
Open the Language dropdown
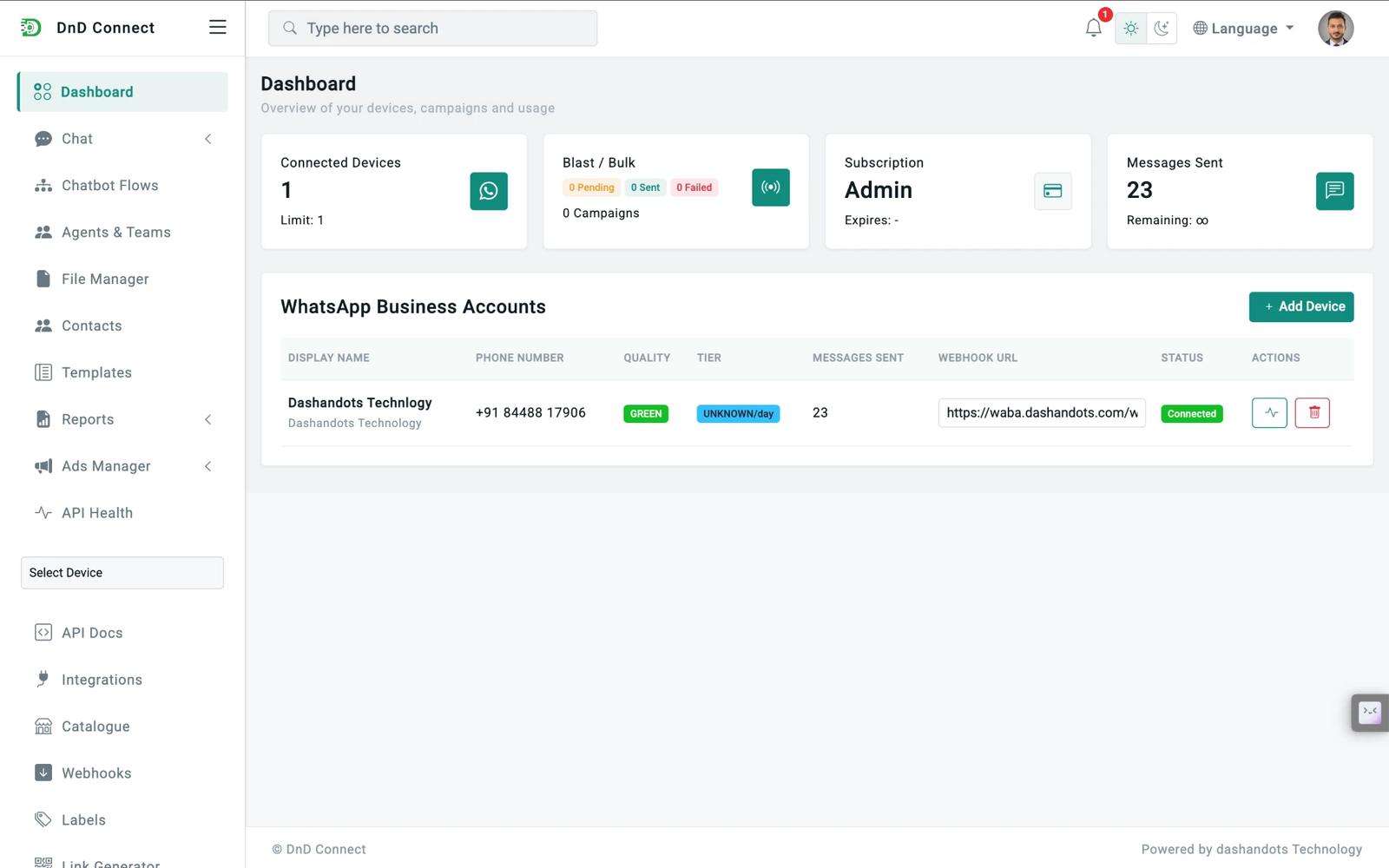[x=1243, y=29]
